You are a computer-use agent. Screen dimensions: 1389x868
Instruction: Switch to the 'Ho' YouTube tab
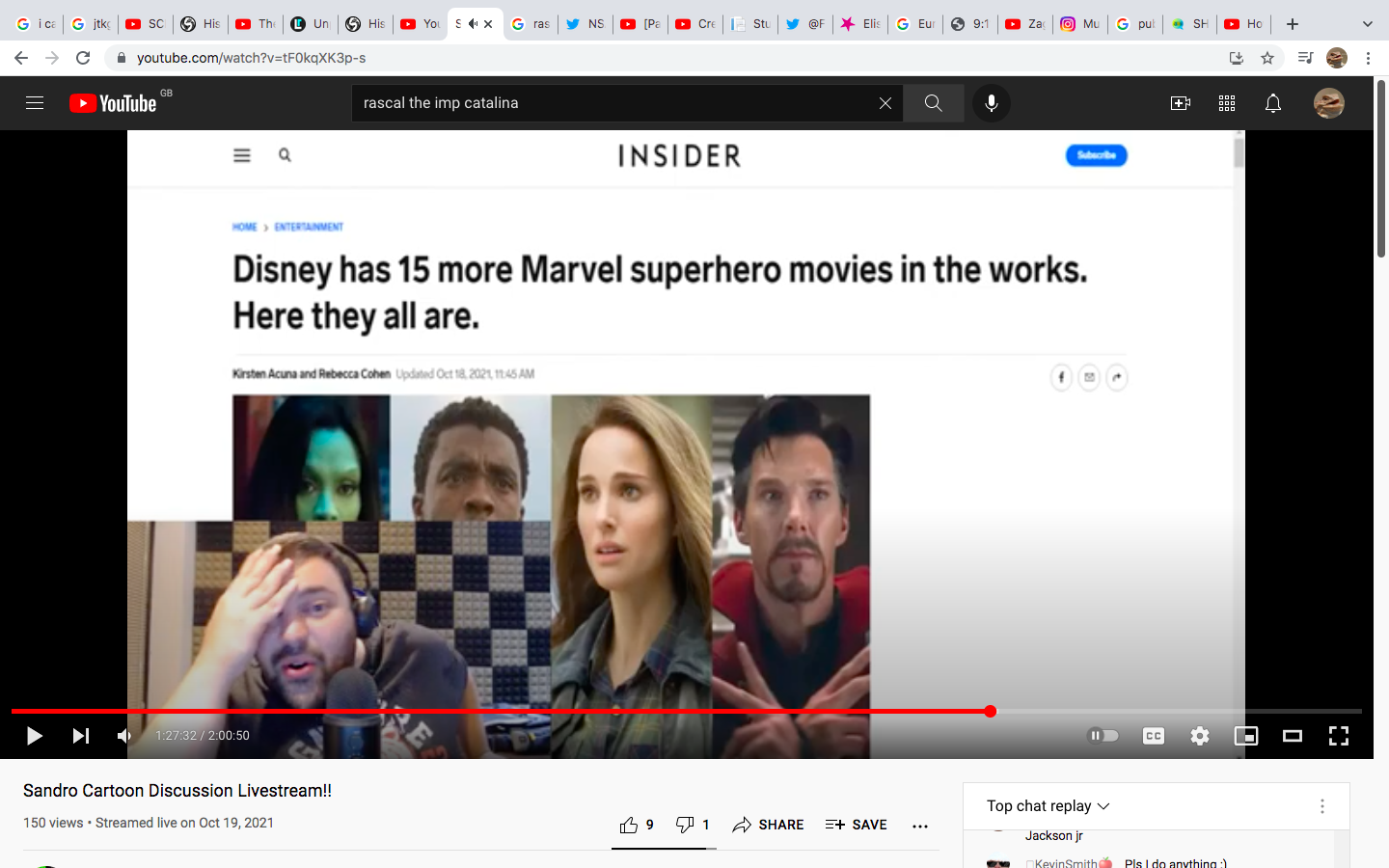(x=1244, y=24)
